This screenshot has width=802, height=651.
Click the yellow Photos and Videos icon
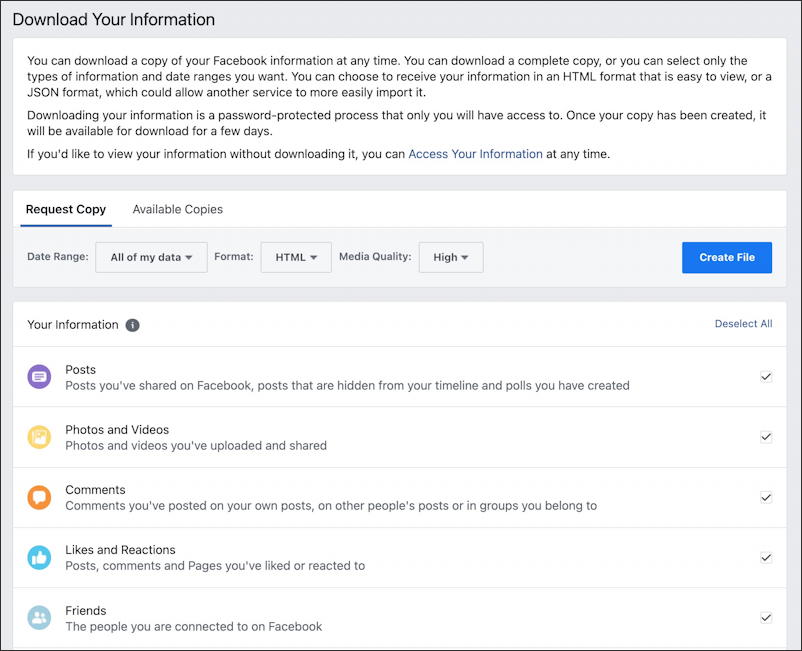coord(39,437)
